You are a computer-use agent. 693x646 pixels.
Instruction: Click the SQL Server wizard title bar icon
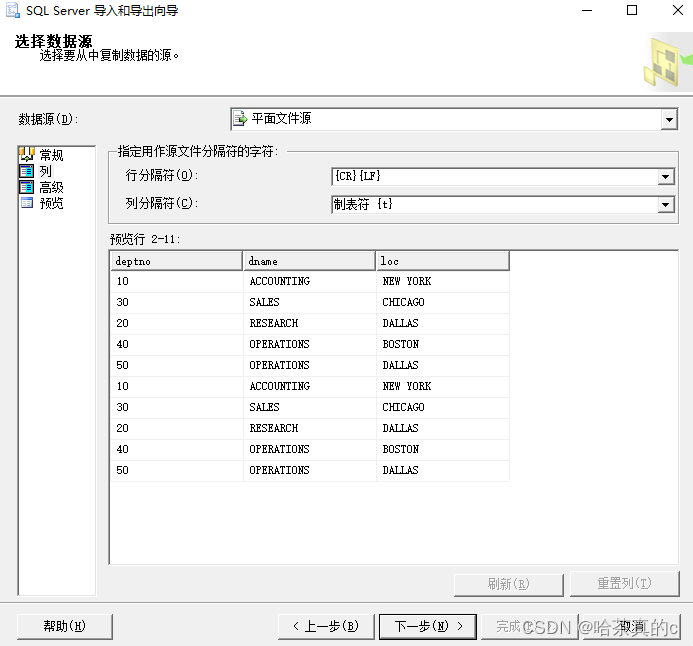(x=12, y=10)
